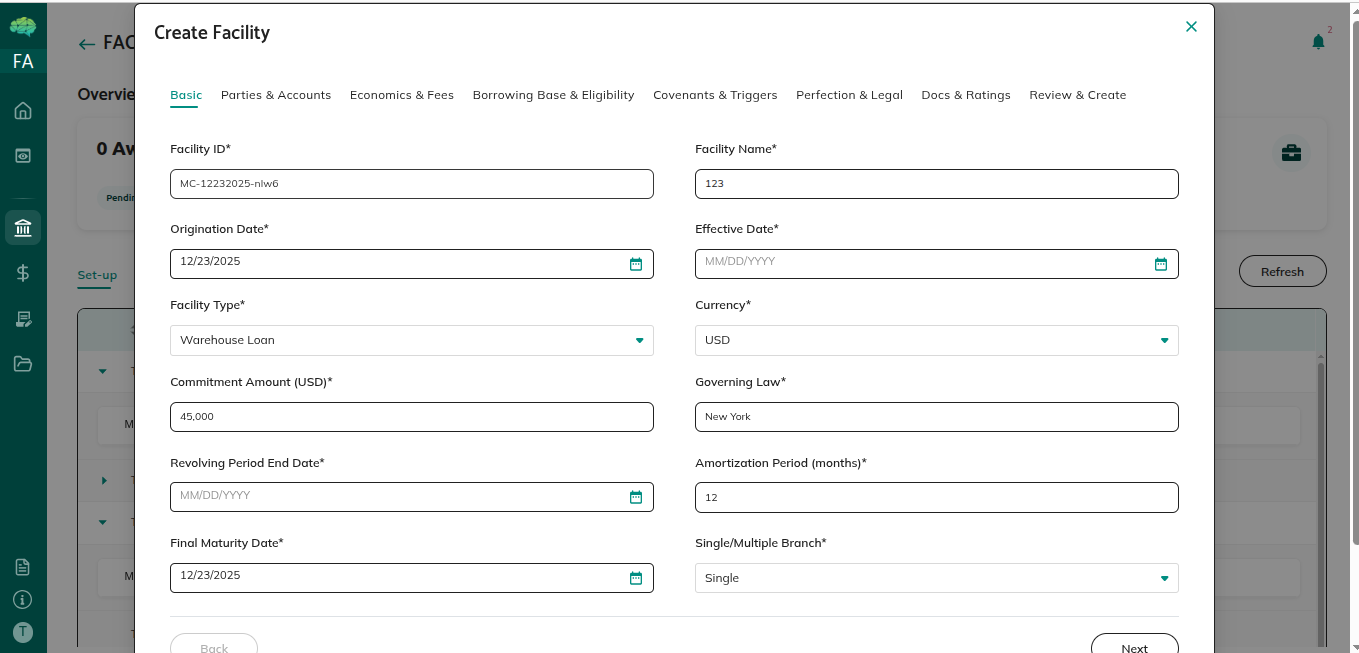Viewport: 1359px width, 653px height.
Task: Click the Next button
Action: point(1134,646)
